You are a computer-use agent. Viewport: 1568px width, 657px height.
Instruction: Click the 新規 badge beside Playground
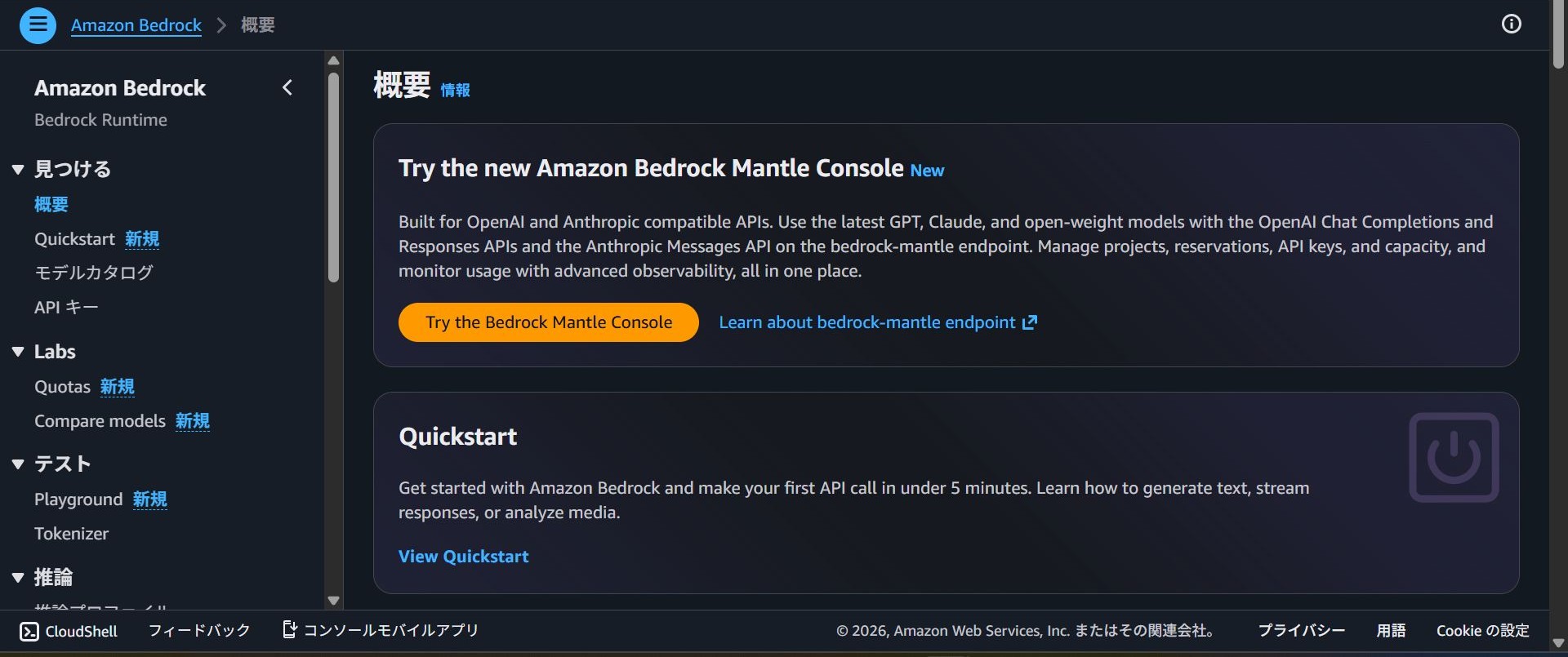tap(150, 499)
